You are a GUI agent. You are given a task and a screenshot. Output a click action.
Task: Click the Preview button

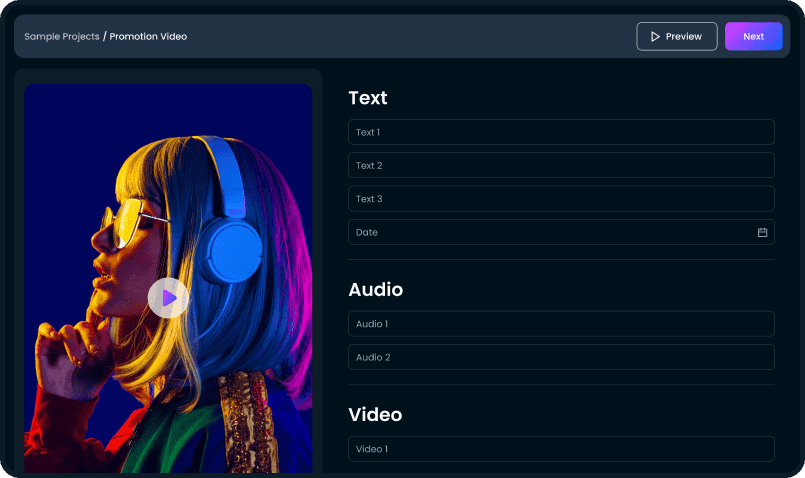click(x=677, y=36)
